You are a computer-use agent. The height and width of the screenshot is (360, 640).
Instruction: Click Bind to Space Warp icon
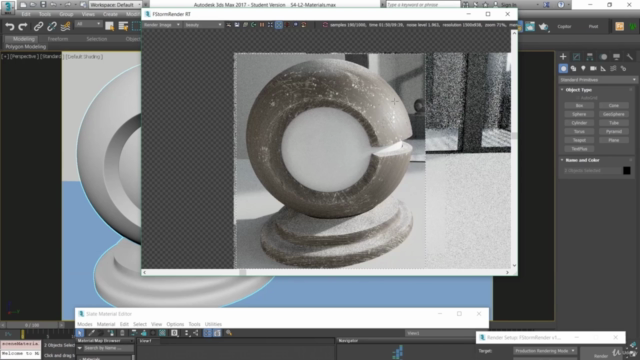tap(65, 27)
